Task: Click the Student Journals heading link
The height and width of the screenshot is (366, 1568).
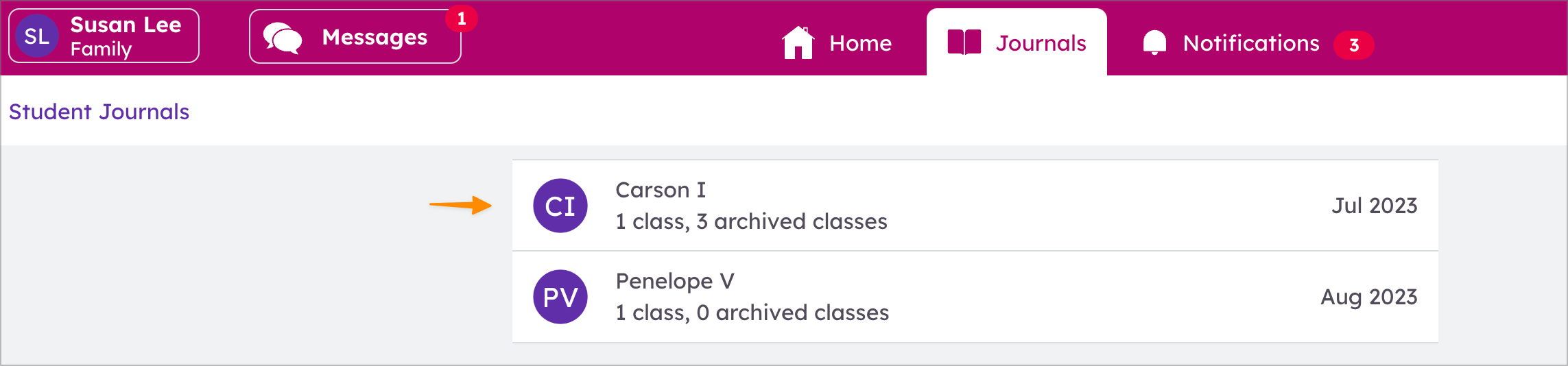Action: pos(99,112)
